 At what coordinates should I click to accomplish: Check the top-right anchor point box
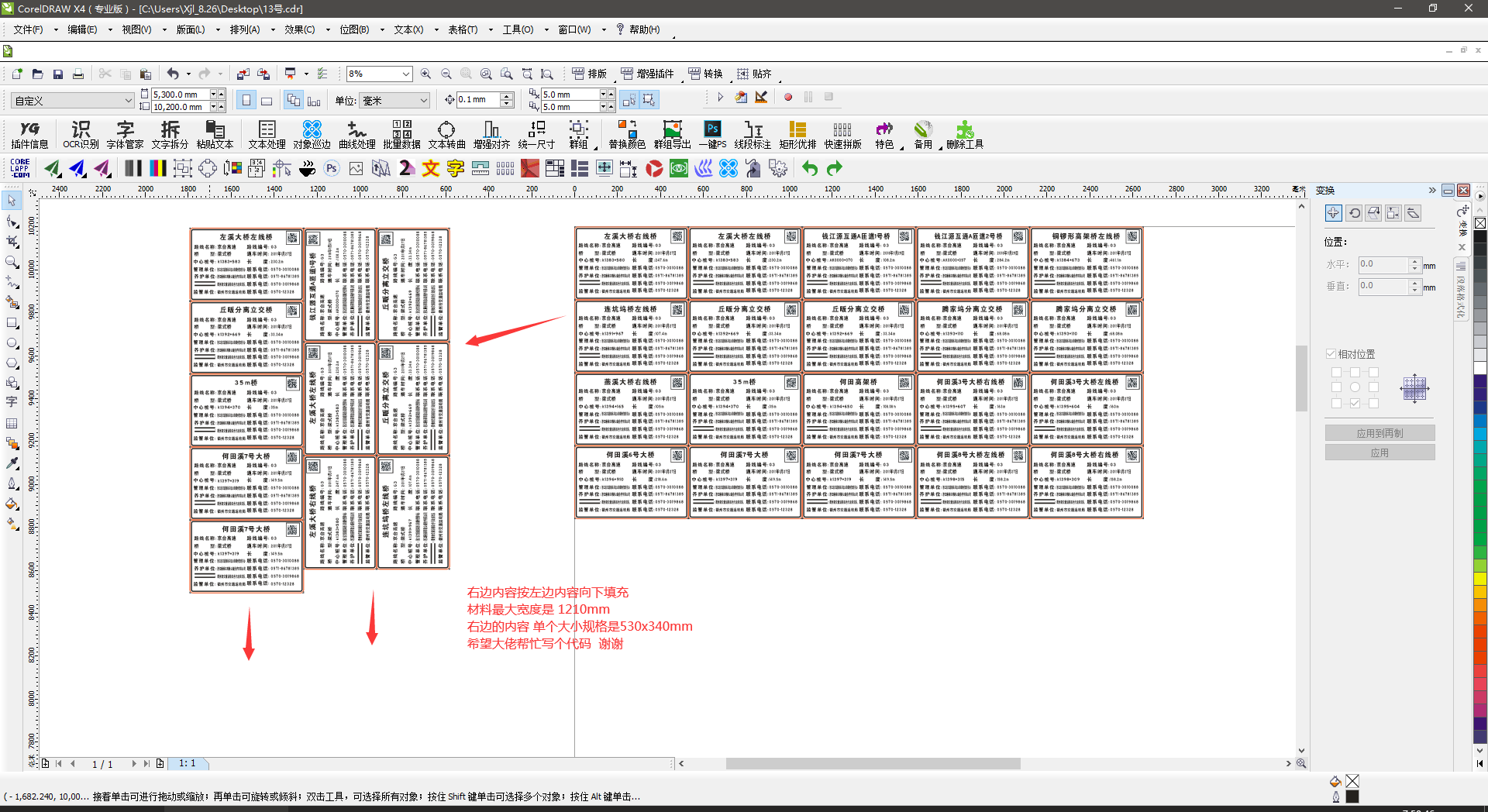pyautogui.click(x=1373, y=372)
